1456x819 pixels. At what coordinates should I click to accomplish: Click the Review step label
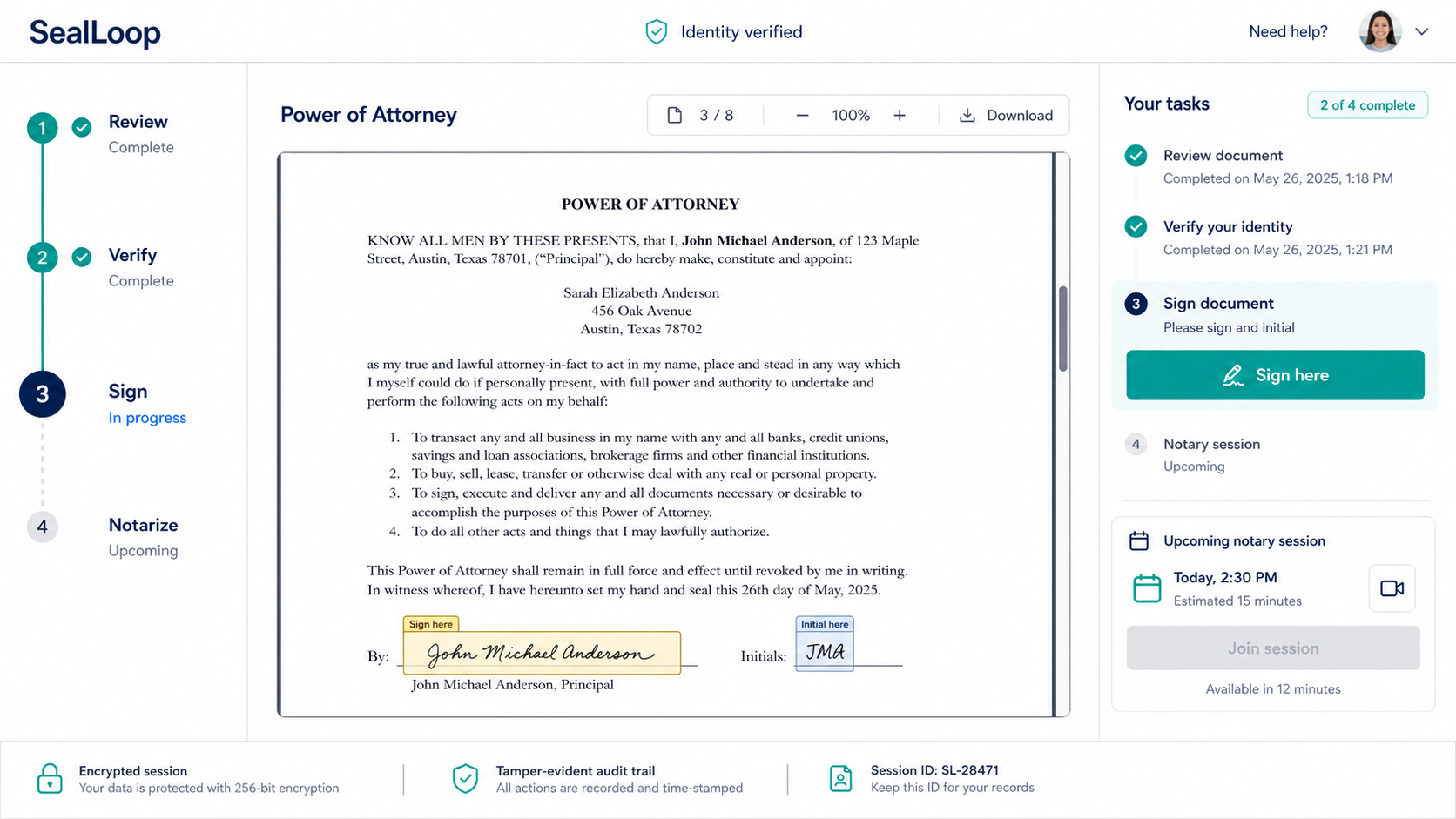pos(138,122)
